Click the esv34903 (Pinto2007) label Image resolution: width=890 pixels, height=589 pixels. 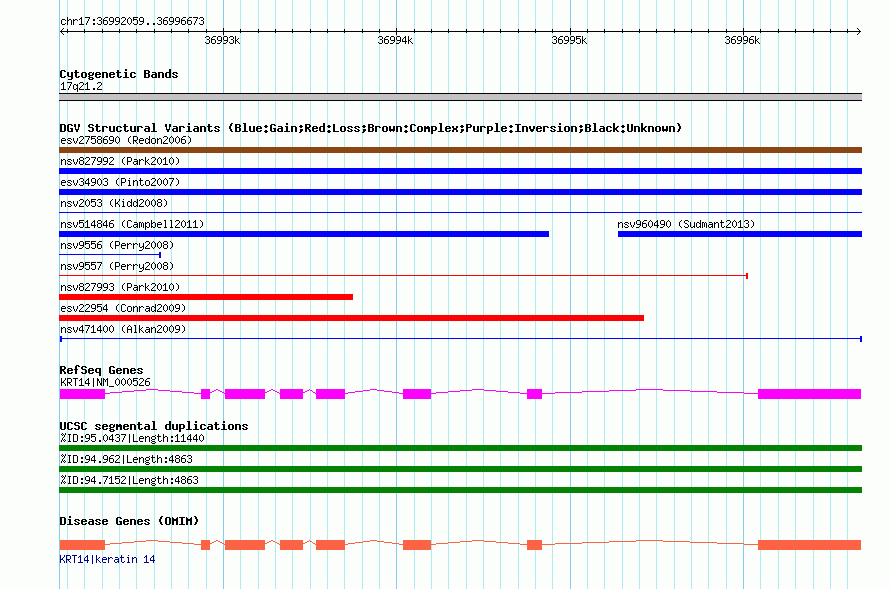[x=120, y=182]
